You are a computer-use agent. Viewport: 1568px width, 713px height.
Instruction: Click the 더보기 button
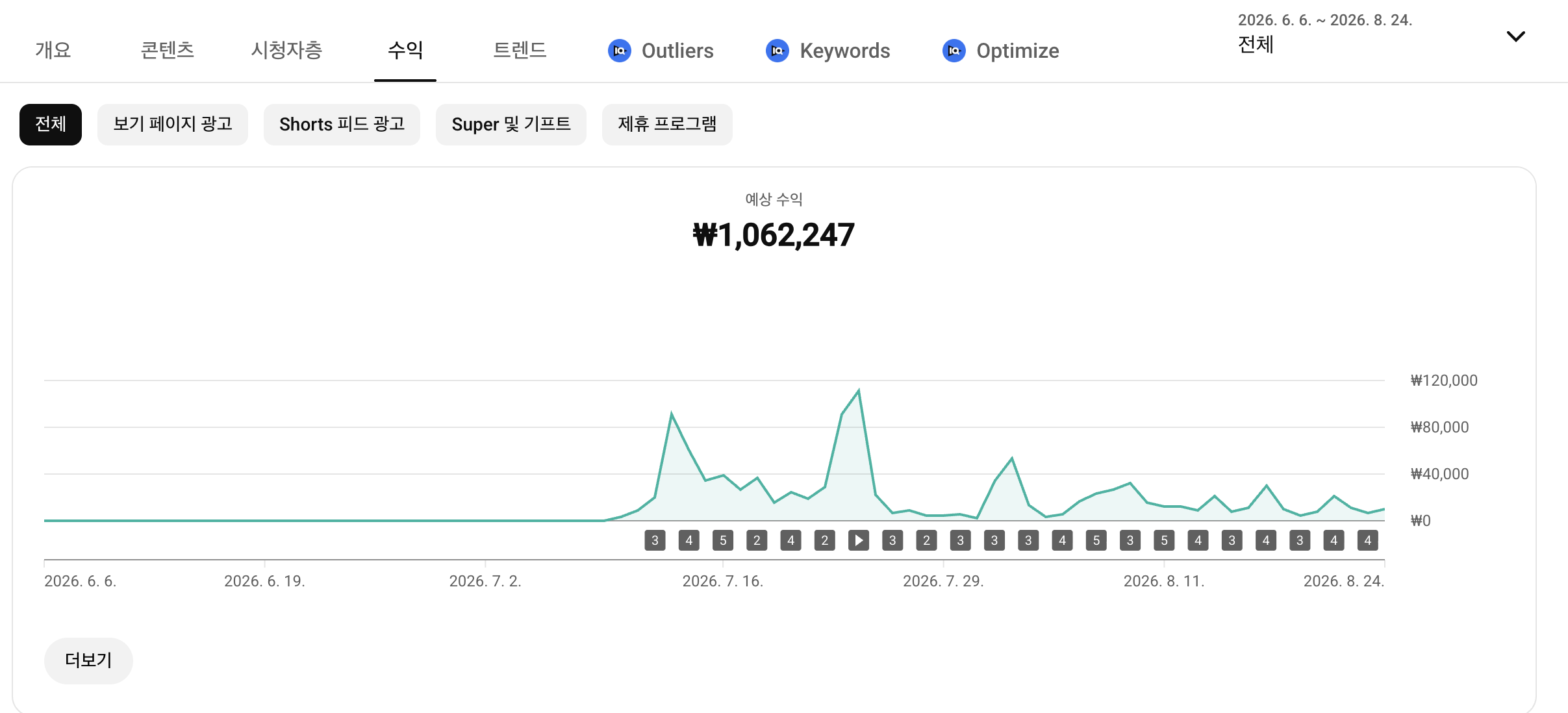coord(88,660)
